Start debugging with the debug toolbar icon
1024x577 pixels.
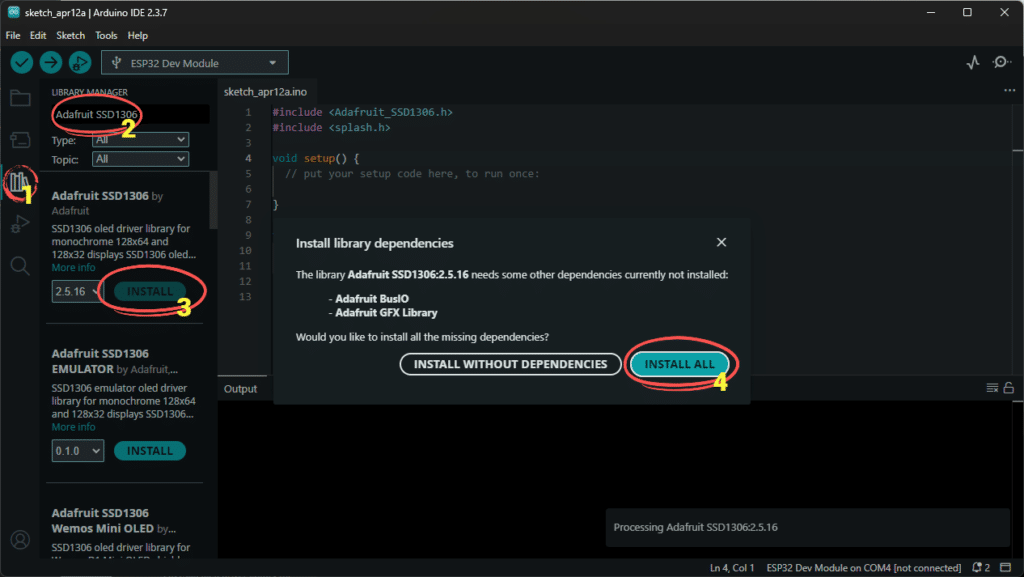coord(79,63)
